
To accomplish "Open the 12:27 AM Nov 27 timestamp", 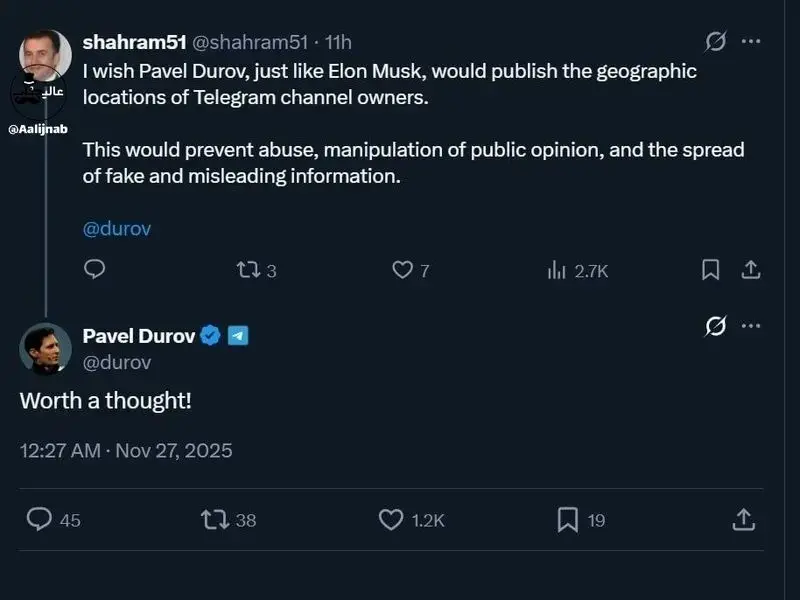I will point(126,450).
